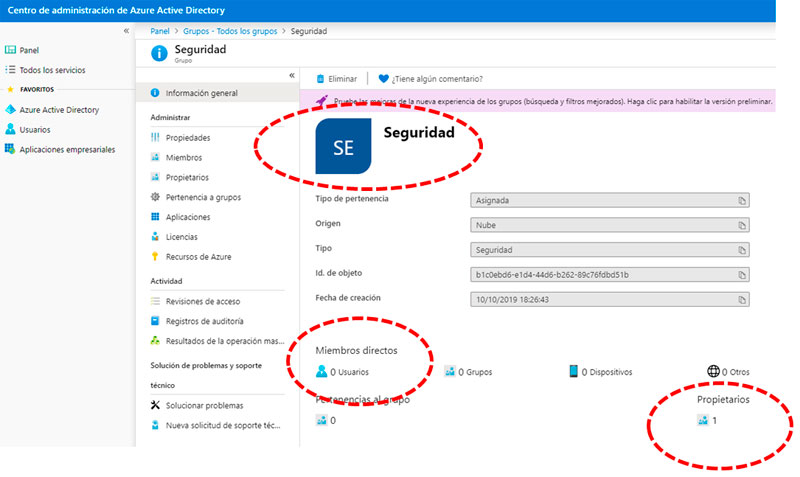Click the Fecha de creación field

(x=610, y=299)
